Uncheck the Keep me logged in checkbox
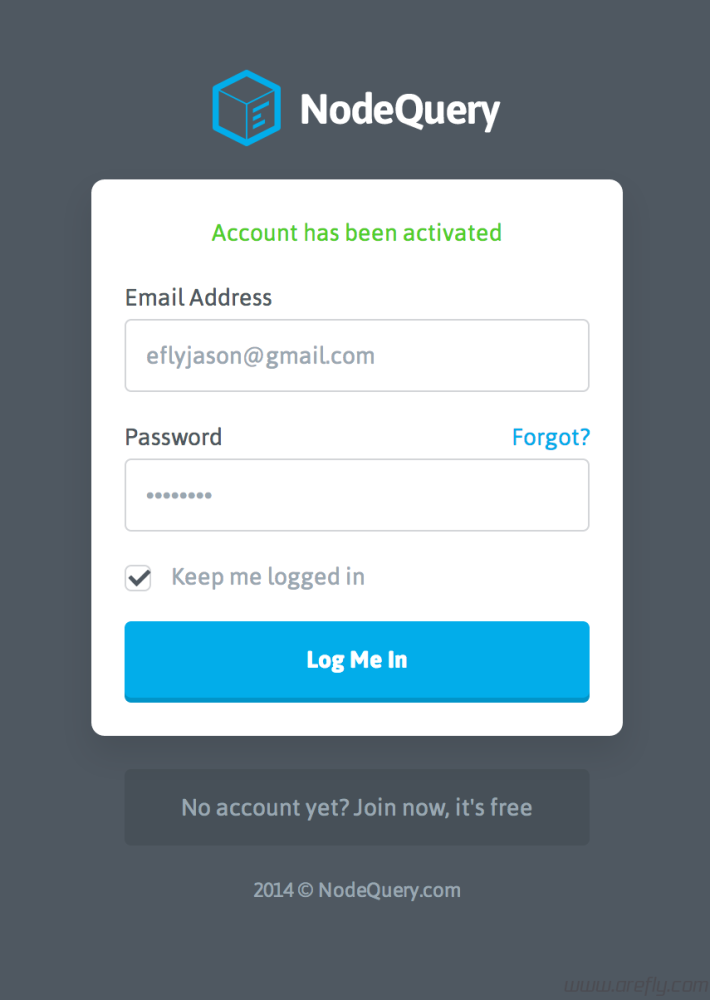Viewport: 710px width, 1000px height. 138,578
